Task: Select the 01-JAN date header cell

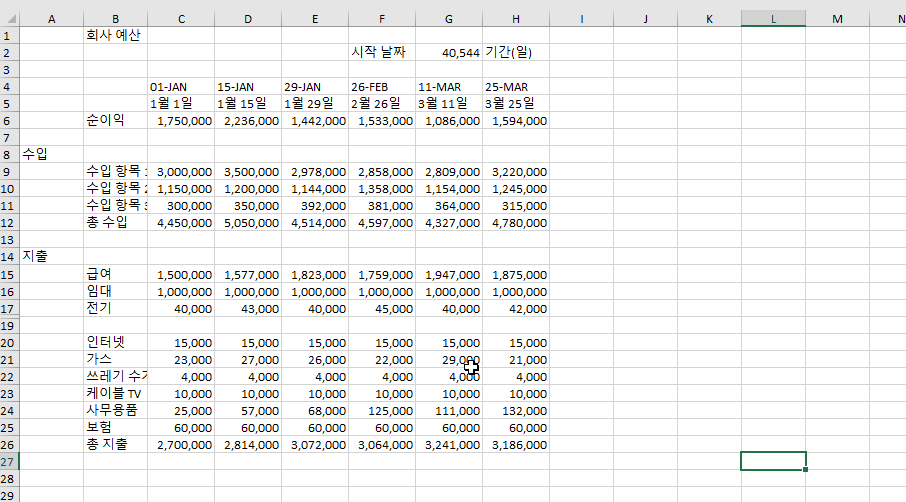Action: [x=181, y=87]
